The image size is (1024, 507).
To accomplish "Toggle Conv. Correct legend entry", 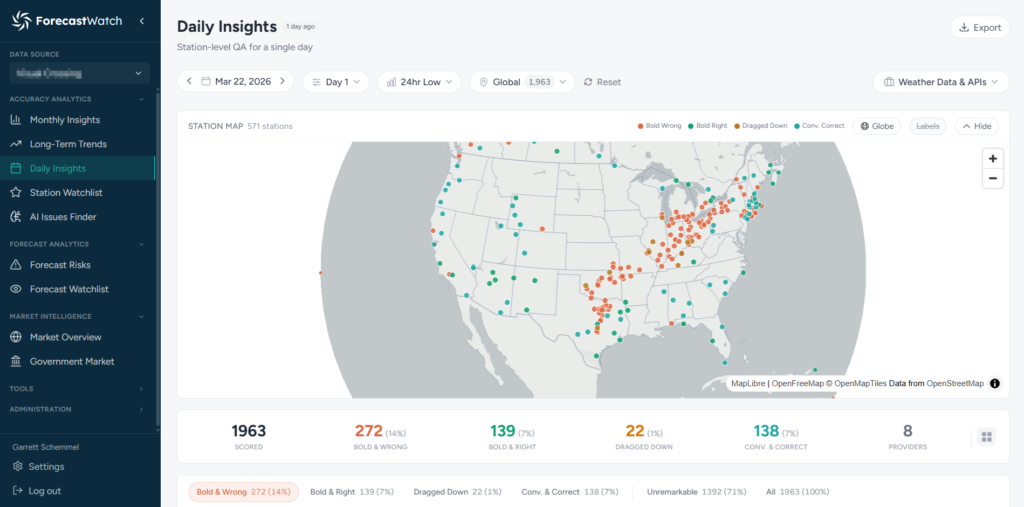I will coord(818,126).
